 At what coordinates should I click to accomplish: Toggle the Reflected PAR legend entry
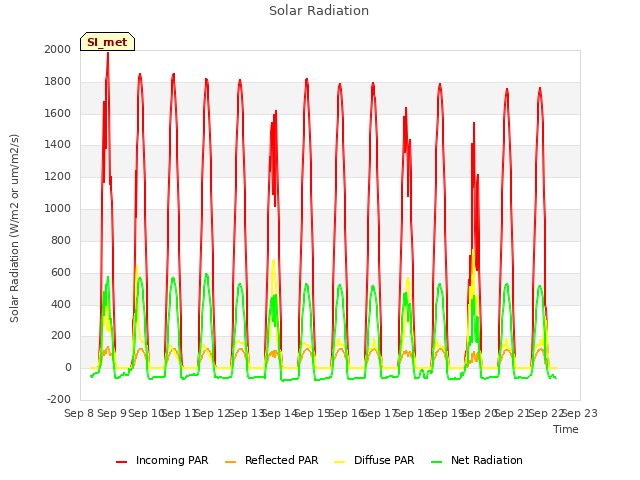tap(271, 460)
